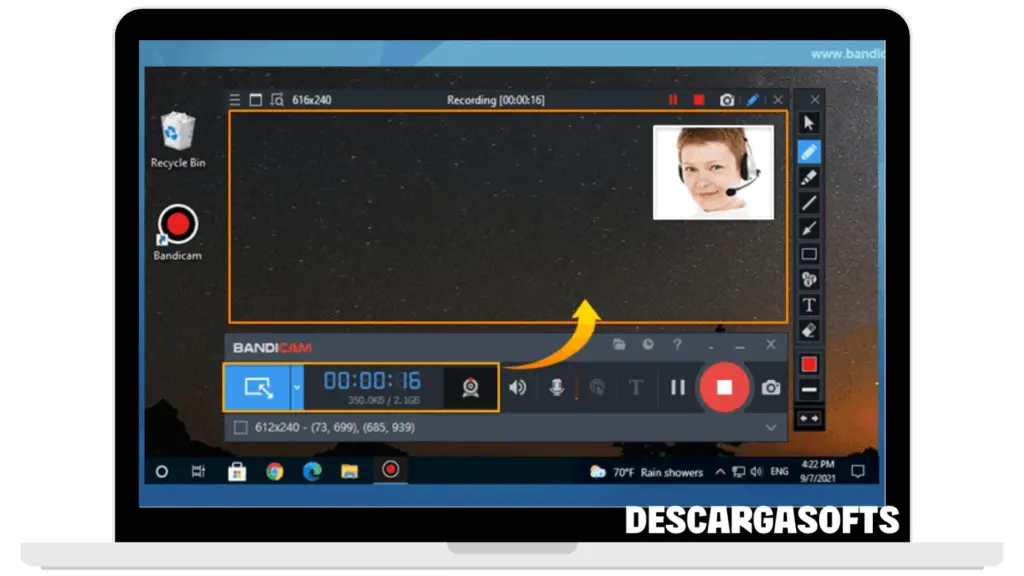Open the hamburger menu on recording frame
This screenshot has height=576, width=1024.
click(235, 100)
